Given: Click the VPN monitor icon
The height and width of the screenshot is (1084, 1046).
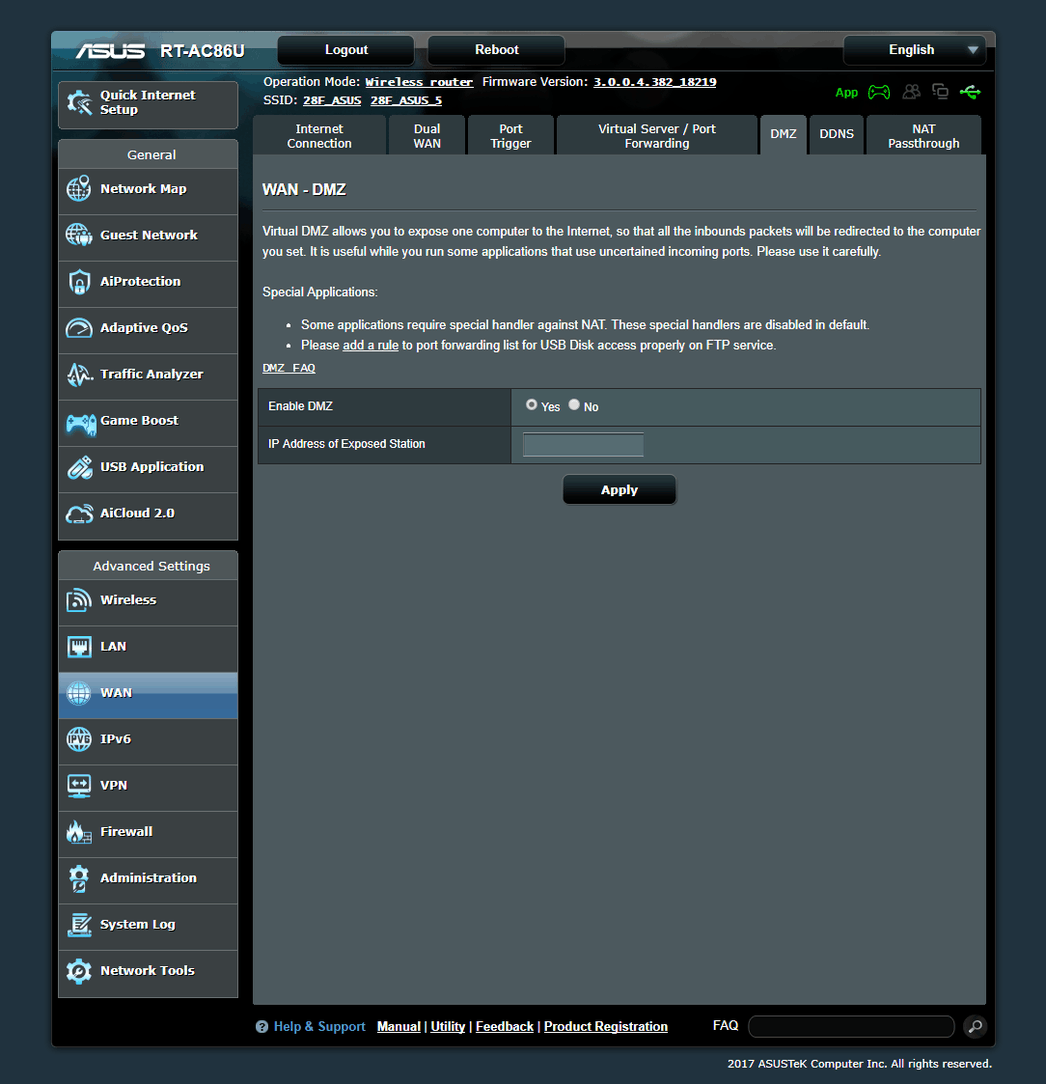Looking at the screenshot, I should pyautogui.click(x=79, y=785).
